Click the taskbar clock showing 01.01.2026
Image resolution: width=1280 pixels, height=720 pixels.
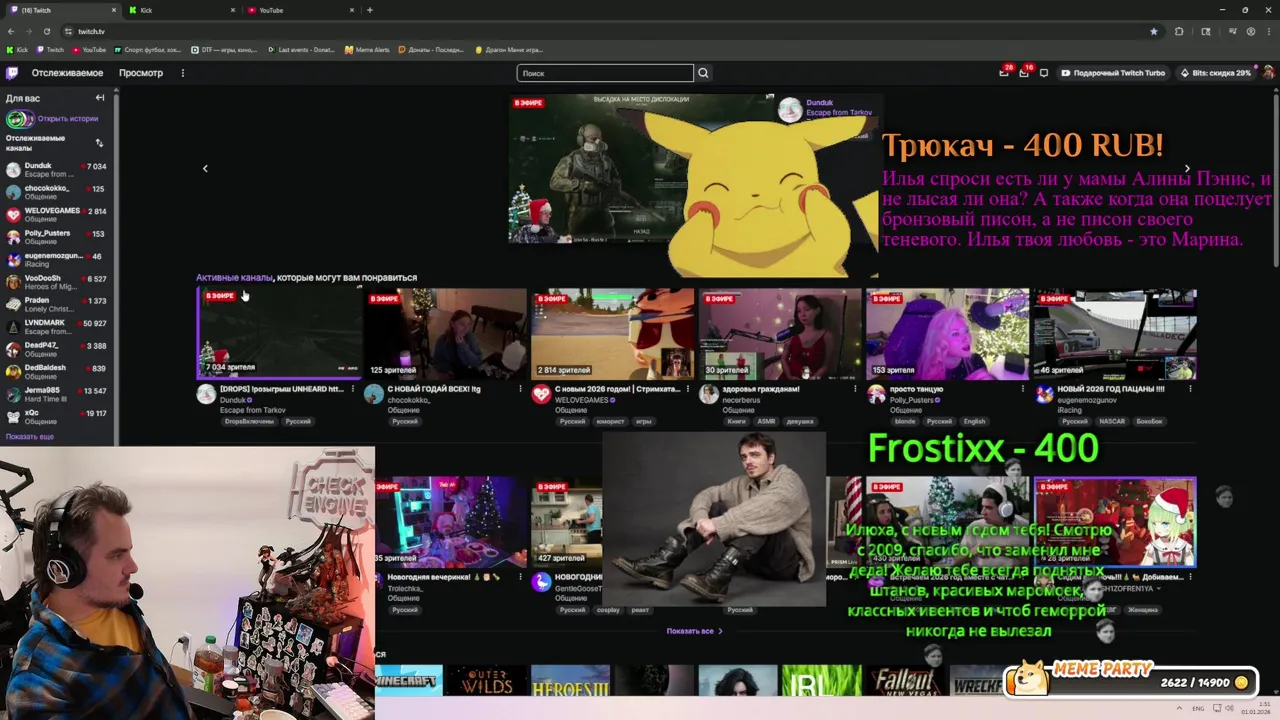1257,708
